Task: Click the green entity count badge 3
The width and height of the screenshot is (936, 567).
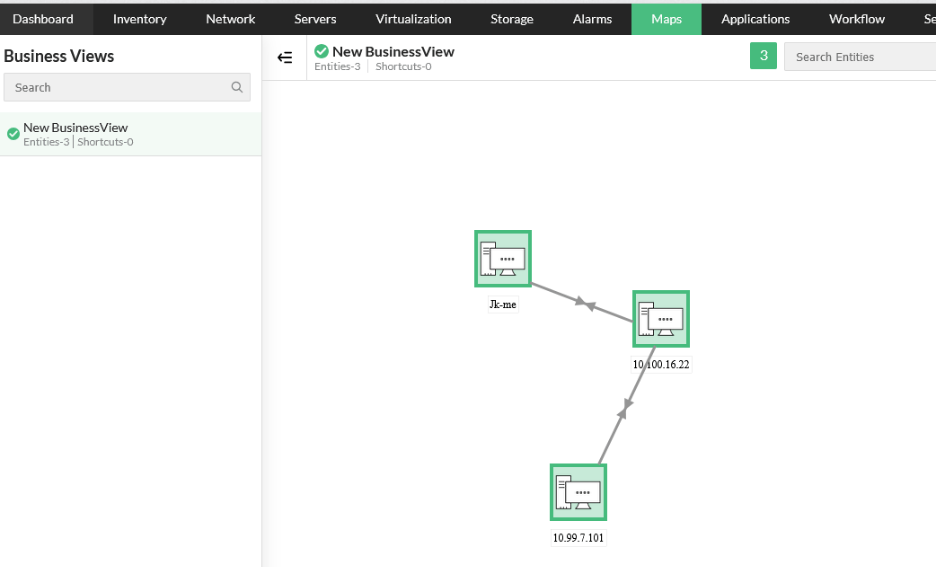Action: tap(763, 56)
